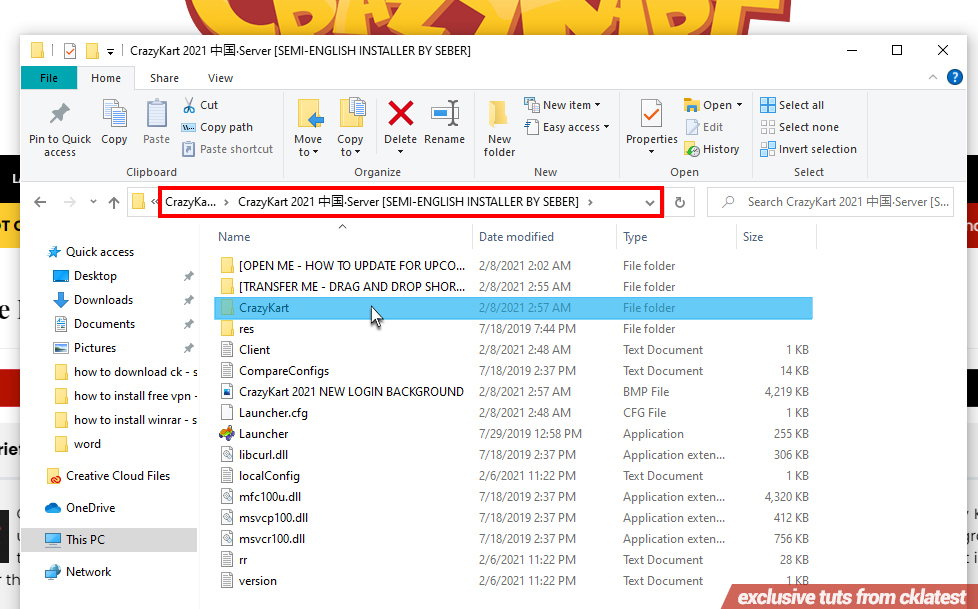Click the search CrazyKart 2021 box

click(x=830, y=202)
